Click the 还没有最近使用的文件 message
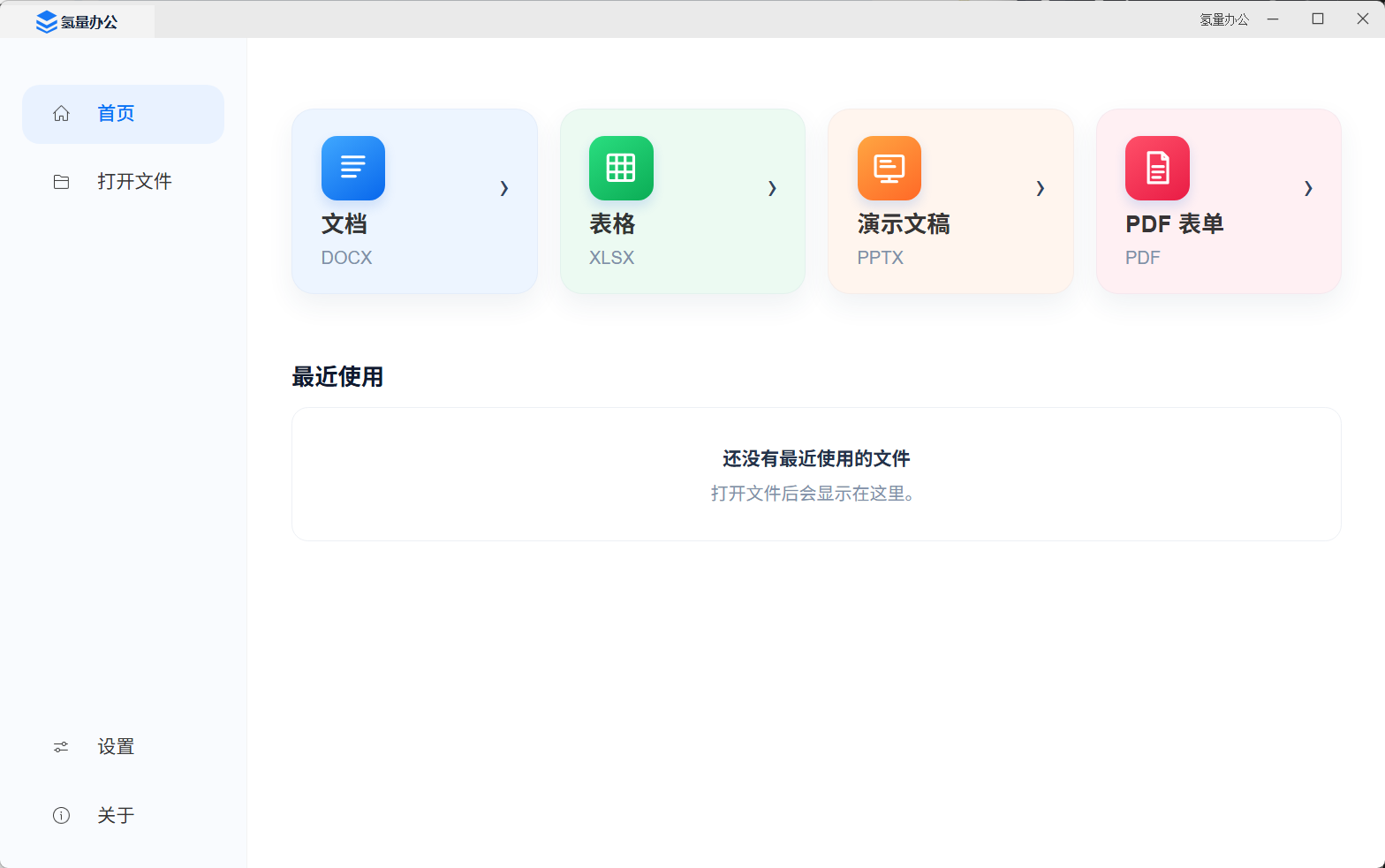This screenshot has width=1385, height=868. pos(816,458)
